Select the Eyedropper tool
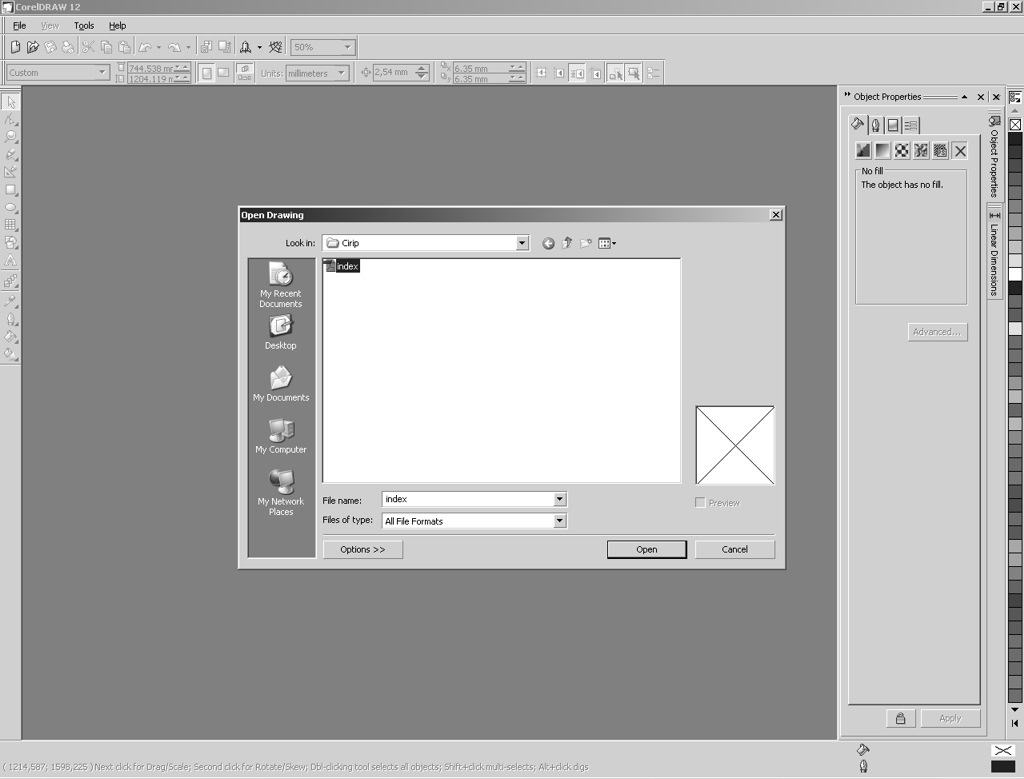Viewport: 1024px width, 779px height. click(10, 301)
